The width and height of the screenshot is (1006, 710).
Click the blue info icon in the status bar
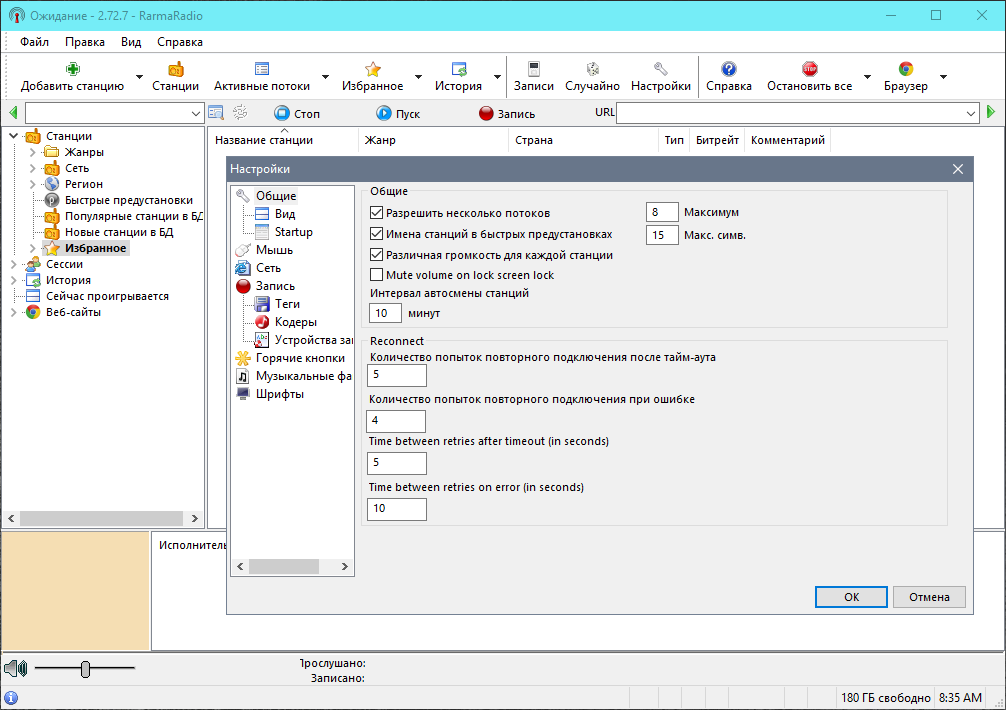coord(11,698)
